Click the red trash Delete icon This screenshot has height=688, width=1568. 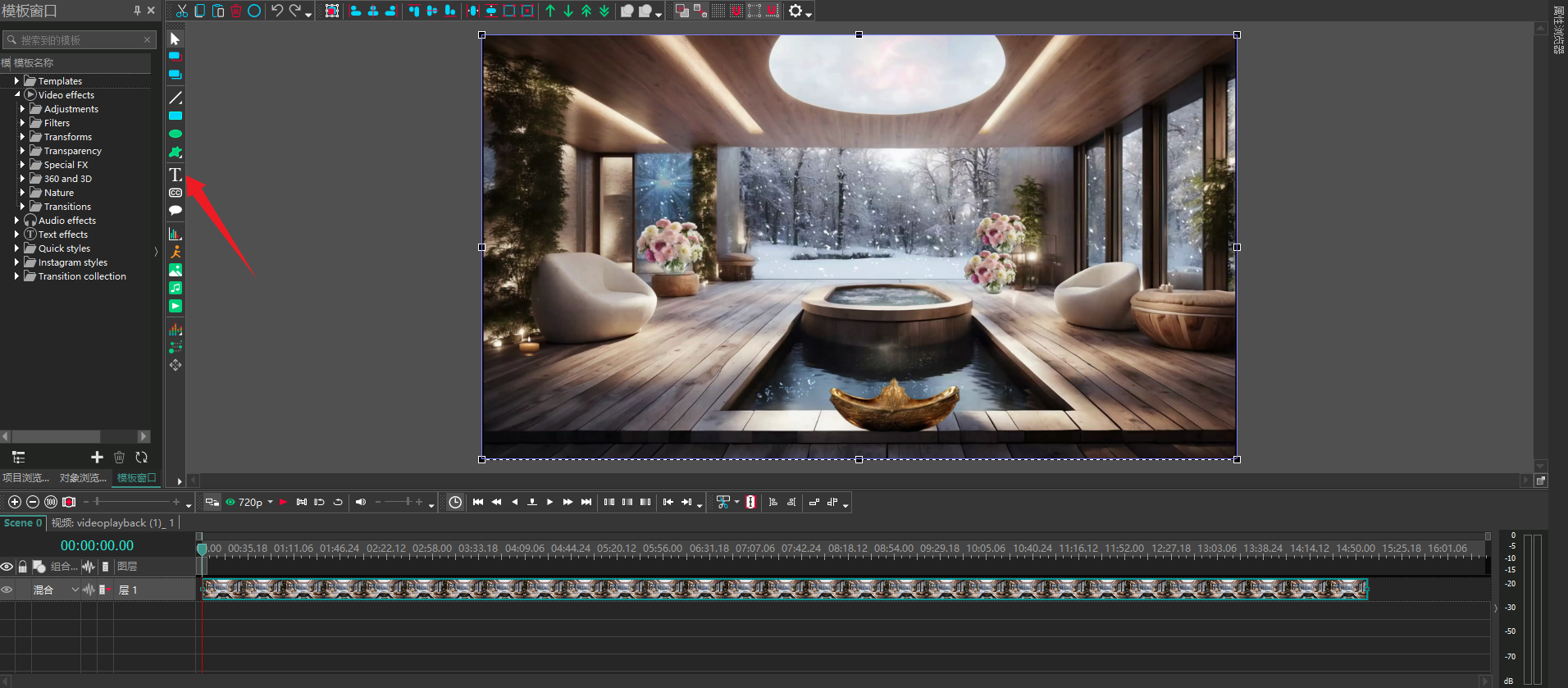pos(236,11)
